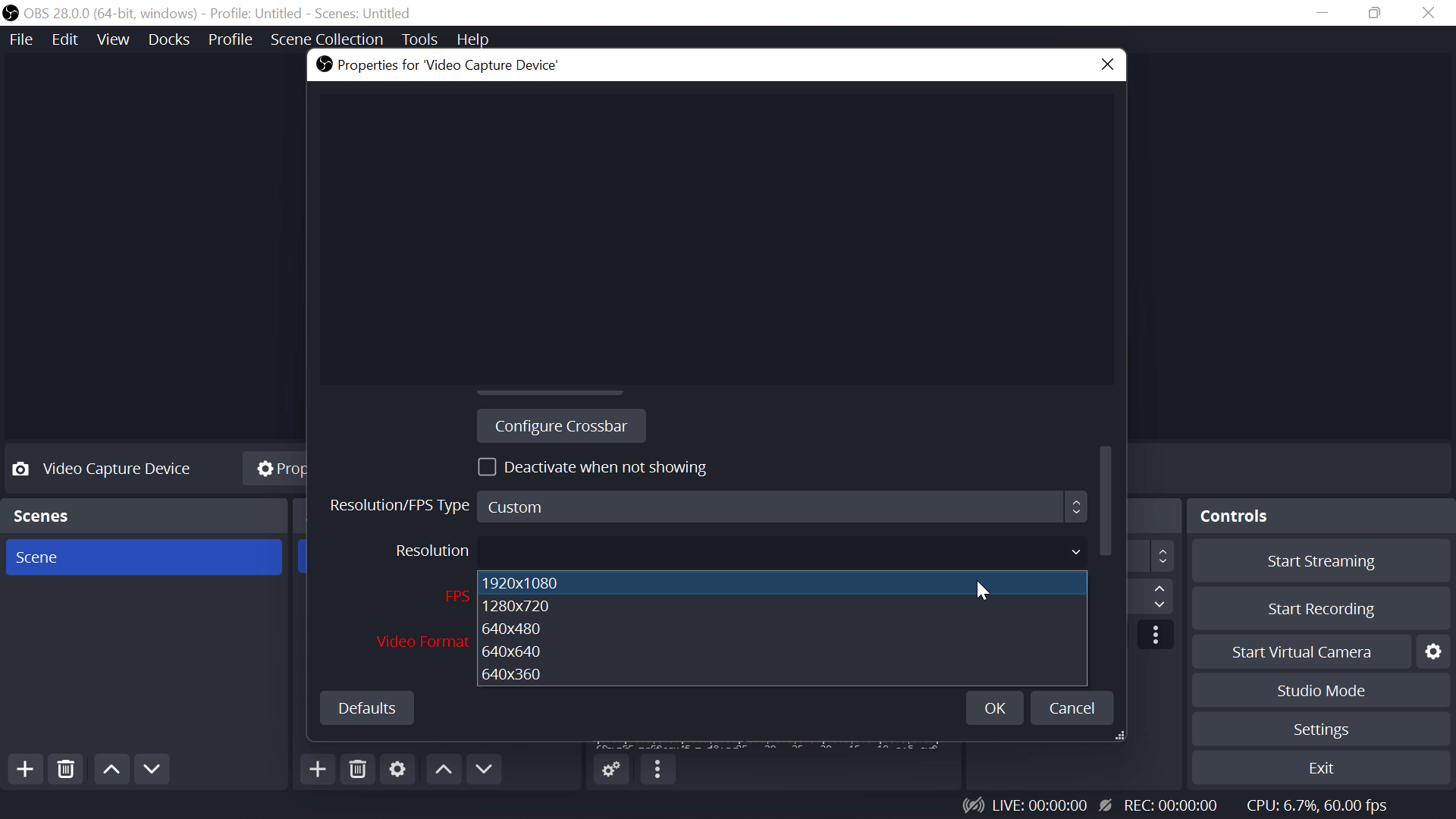This screenshot has width=1456, height=819.
Task: Click the Video Capture Device settings gear icon
Action: (x=263, y=468)
